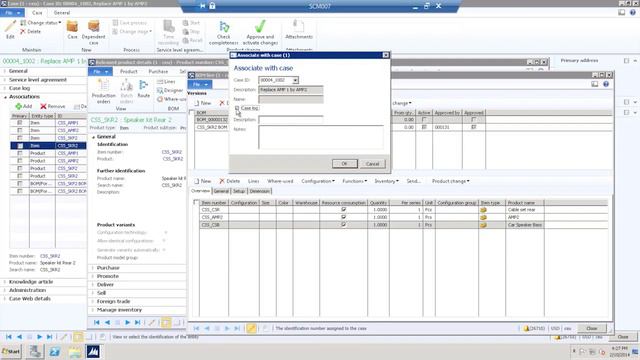Click the Case icon in New group

pyautogui.click(x=72, y=27)
